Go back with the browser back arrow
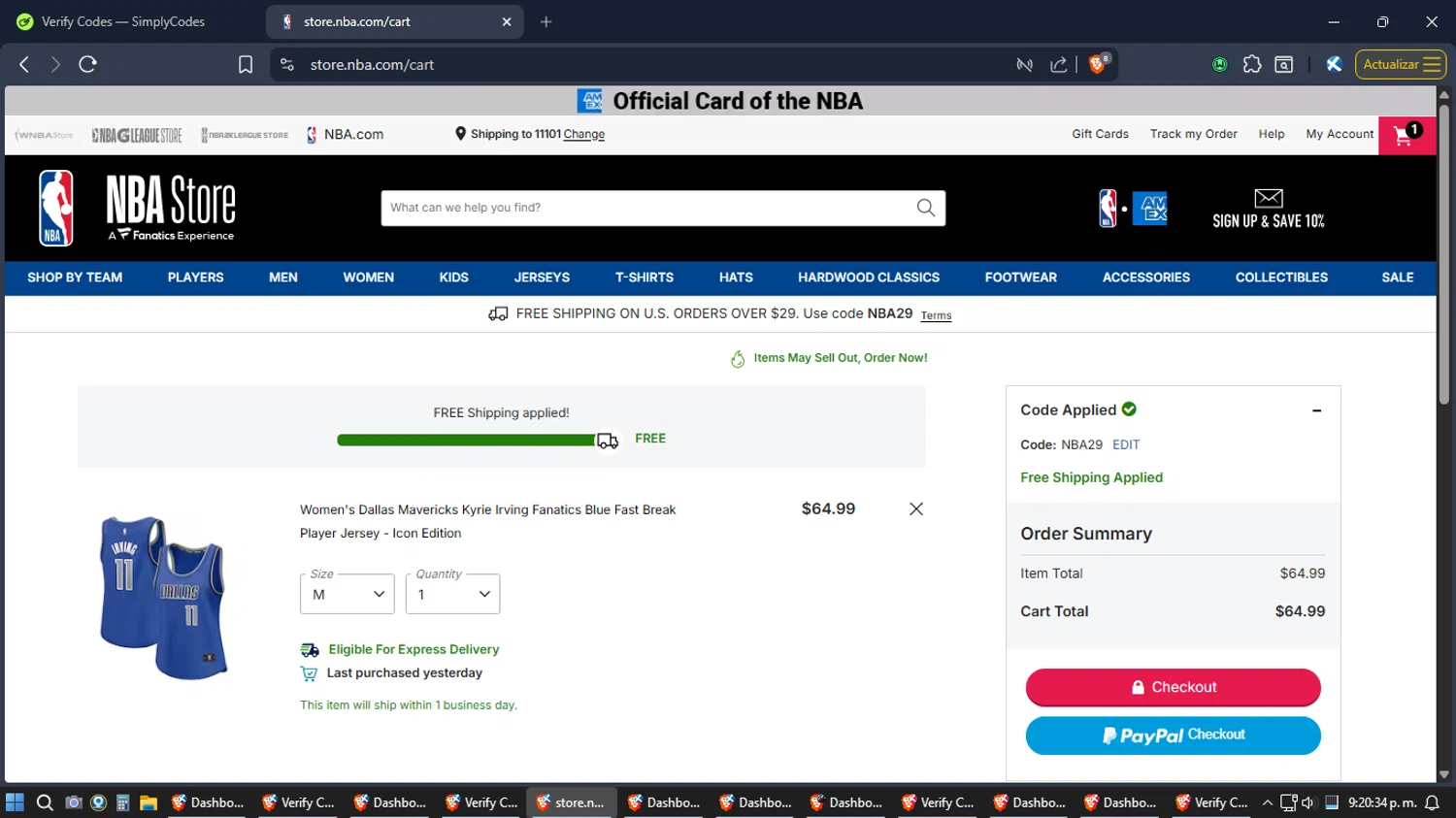Image resolution: width=1456 pixels, height=818 pixels. pos(24,64)
